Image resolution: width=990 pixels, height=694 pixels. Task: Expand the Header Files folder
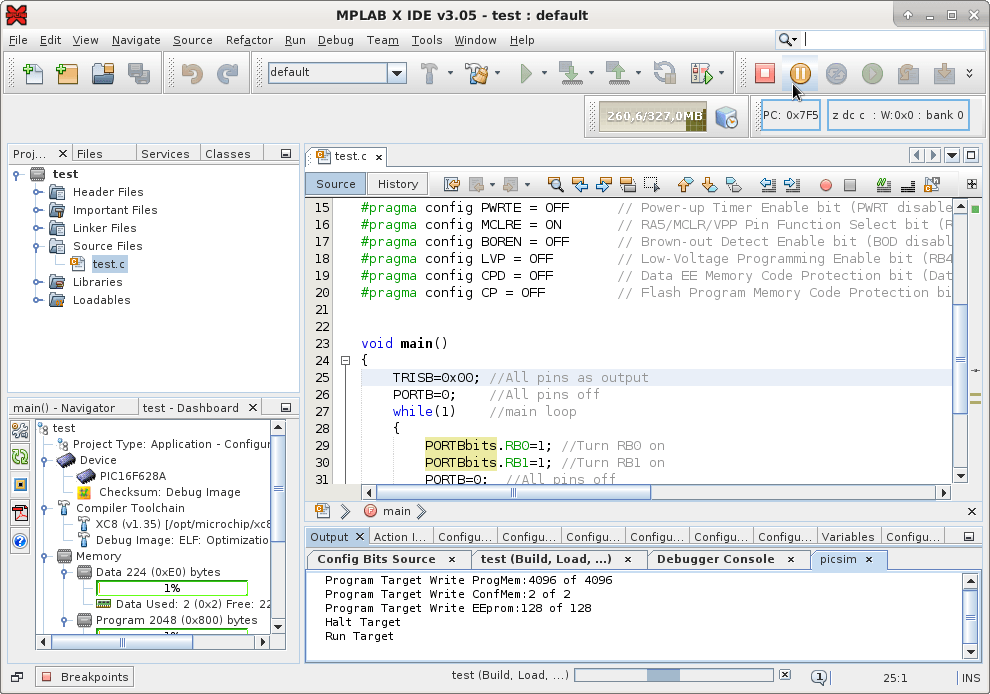(x=38, y=192)
